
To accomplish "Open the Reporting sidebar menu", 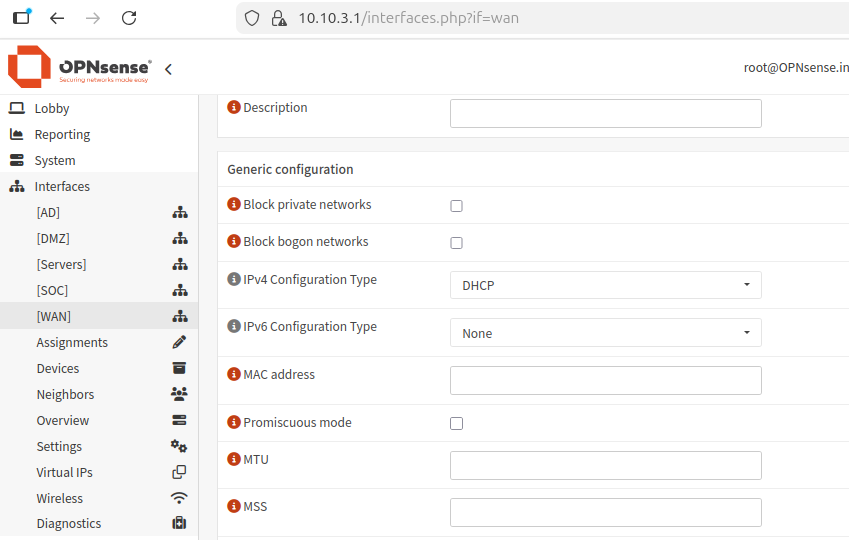I will click(x=62, y=135).
